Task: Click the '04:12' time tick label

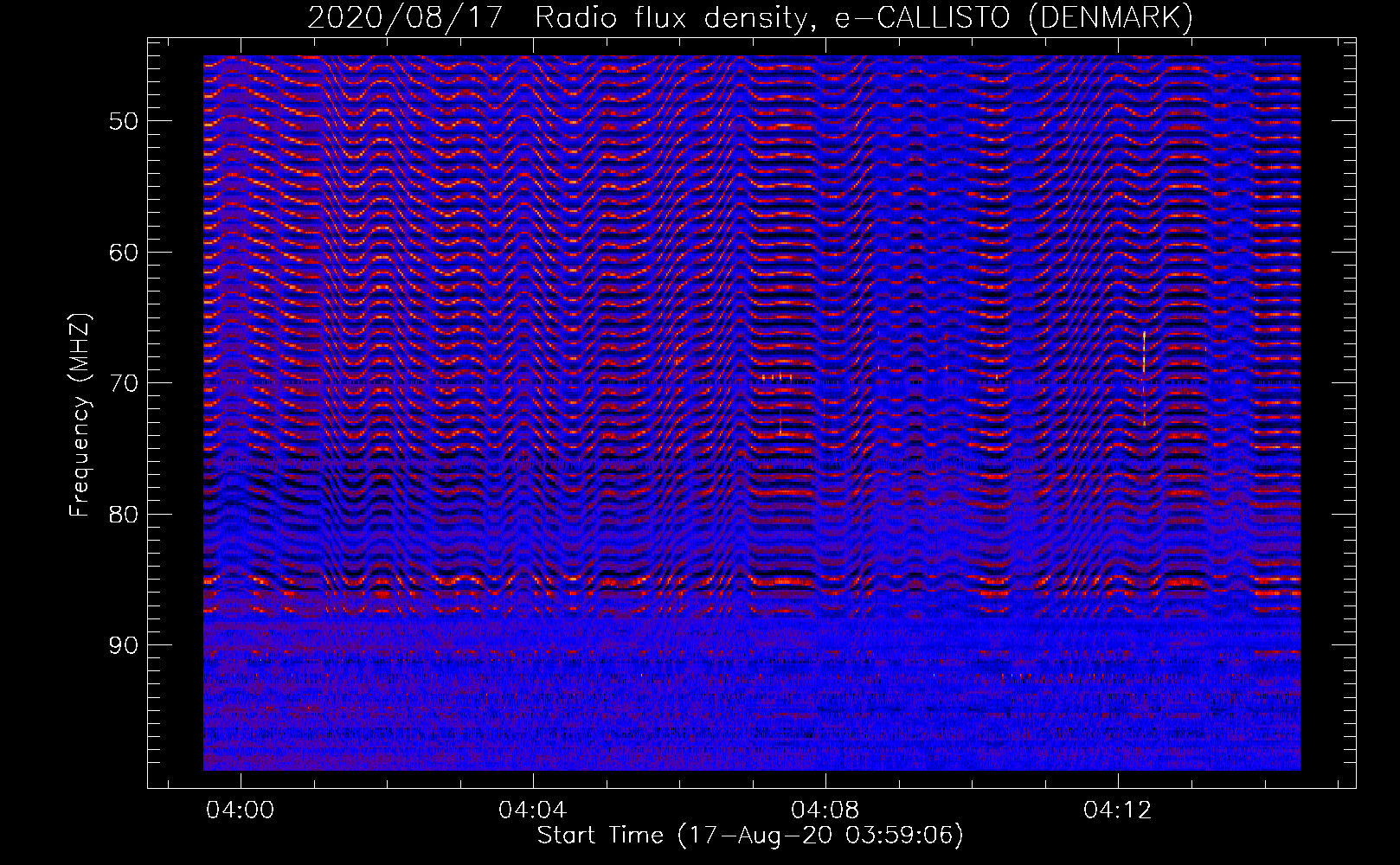Action: pyautogui.click(x=1118, y=810)
